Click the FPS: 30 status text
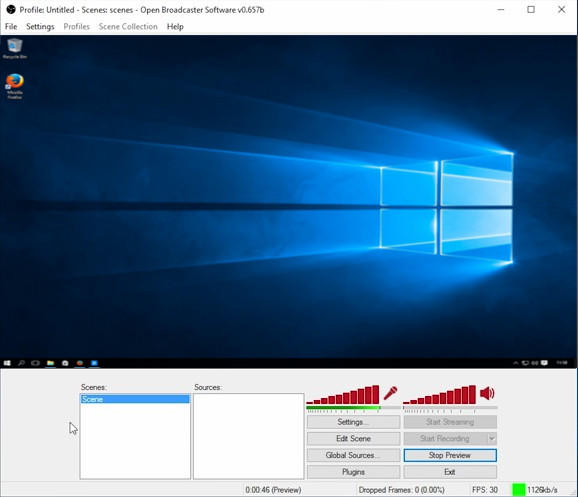 coord(485,490)
